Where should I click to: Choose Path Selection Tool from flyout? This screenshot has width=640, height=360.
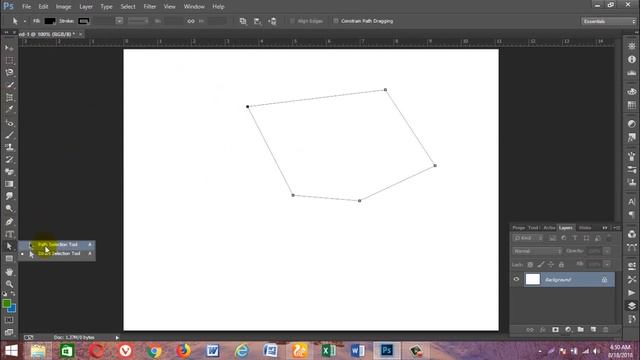(x=57, y=244)
